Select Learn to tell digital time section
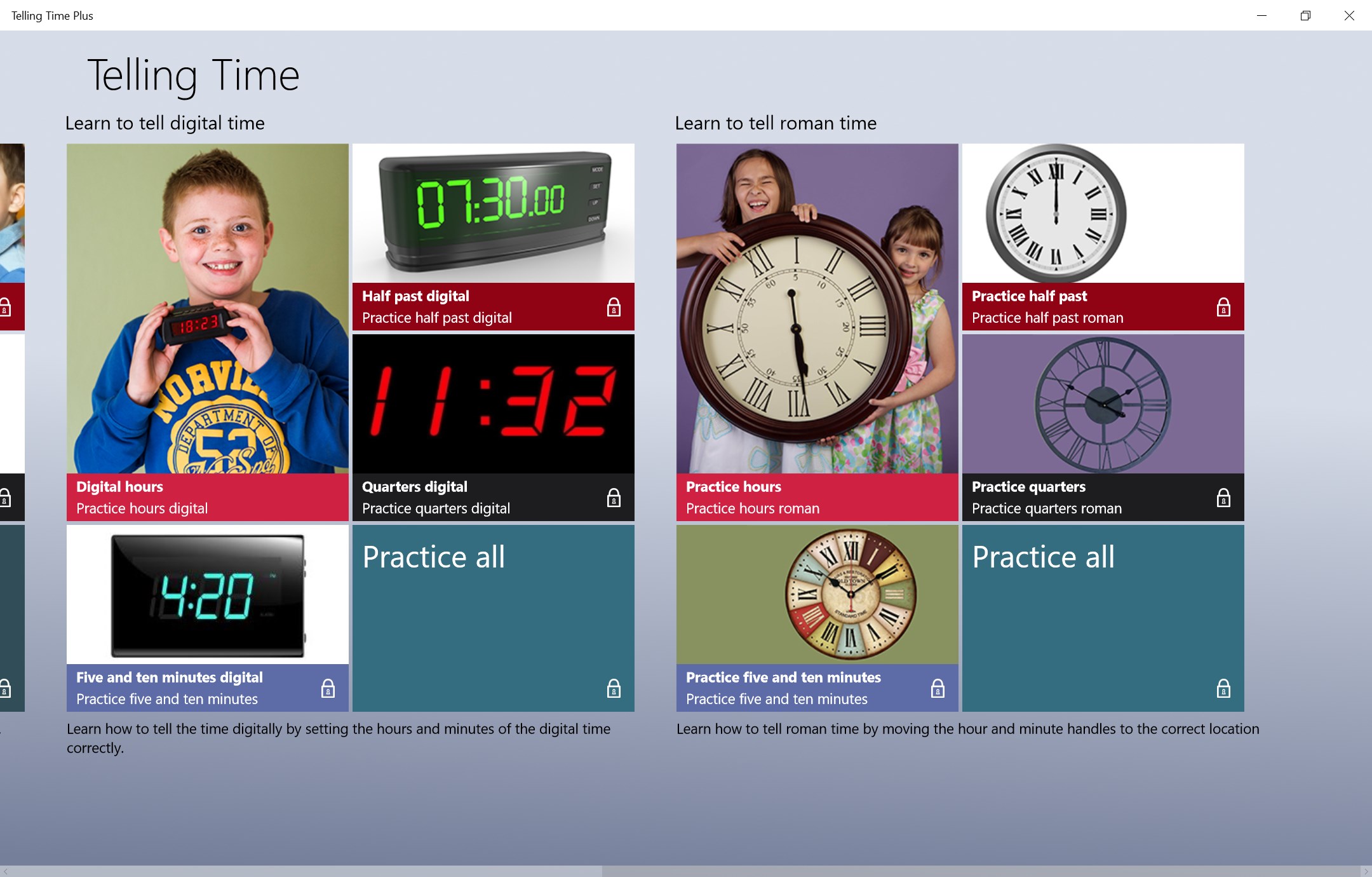The image size is (1372, 877). (163, 122)
